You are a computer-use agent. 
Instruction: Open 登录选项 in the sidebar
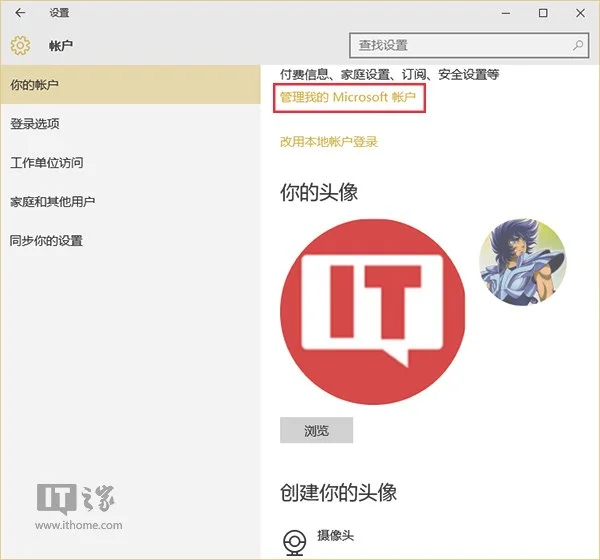[x=35, y=124]
